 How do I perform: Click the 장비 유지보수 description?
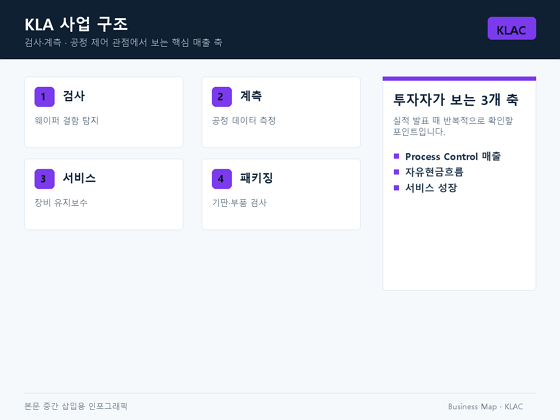pyautogui.click(x=61, y=203)
